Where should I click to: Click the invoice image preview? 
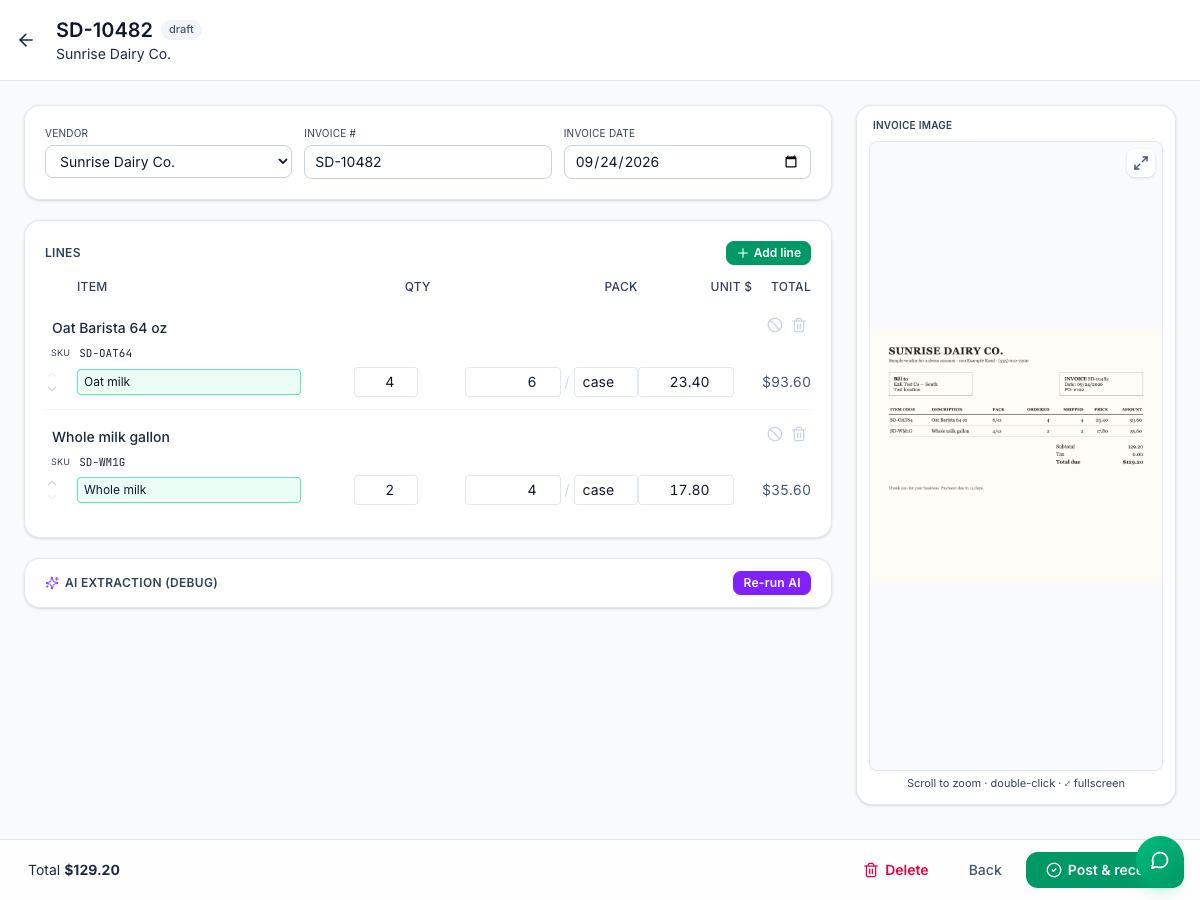click(x=1016, y=456)
